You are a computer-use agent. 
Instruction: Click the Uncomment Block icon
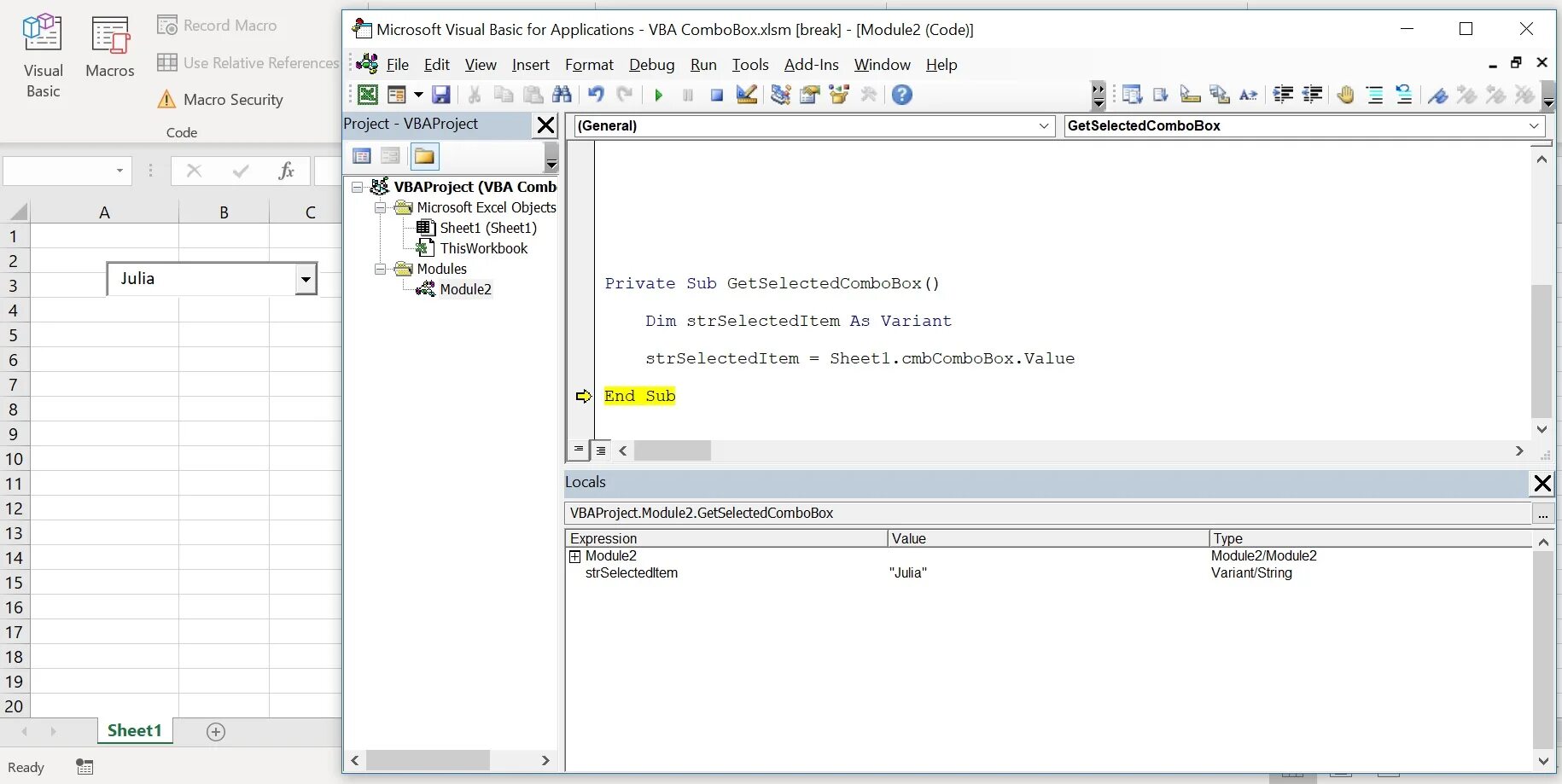pos(1404,95)
